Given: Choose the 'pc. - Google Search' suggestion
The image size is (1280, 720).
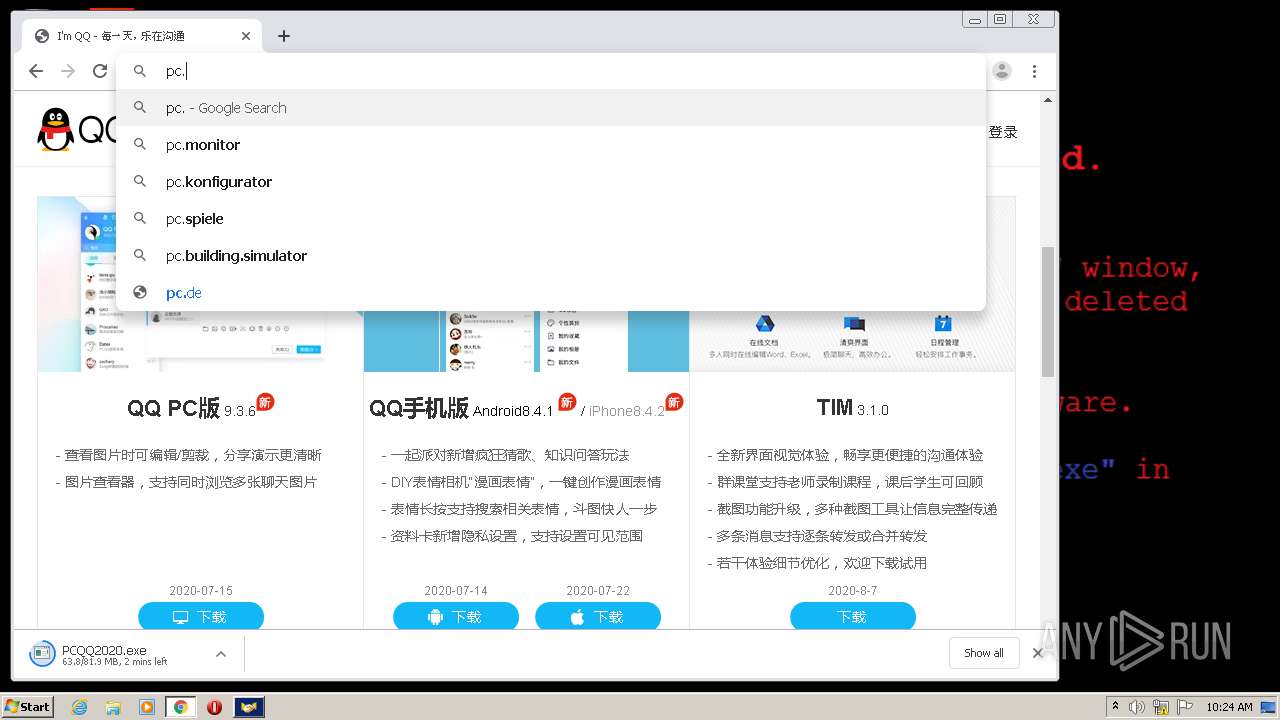Looking at the screenshot, I should pyautogui.click(x=551, y=108).
